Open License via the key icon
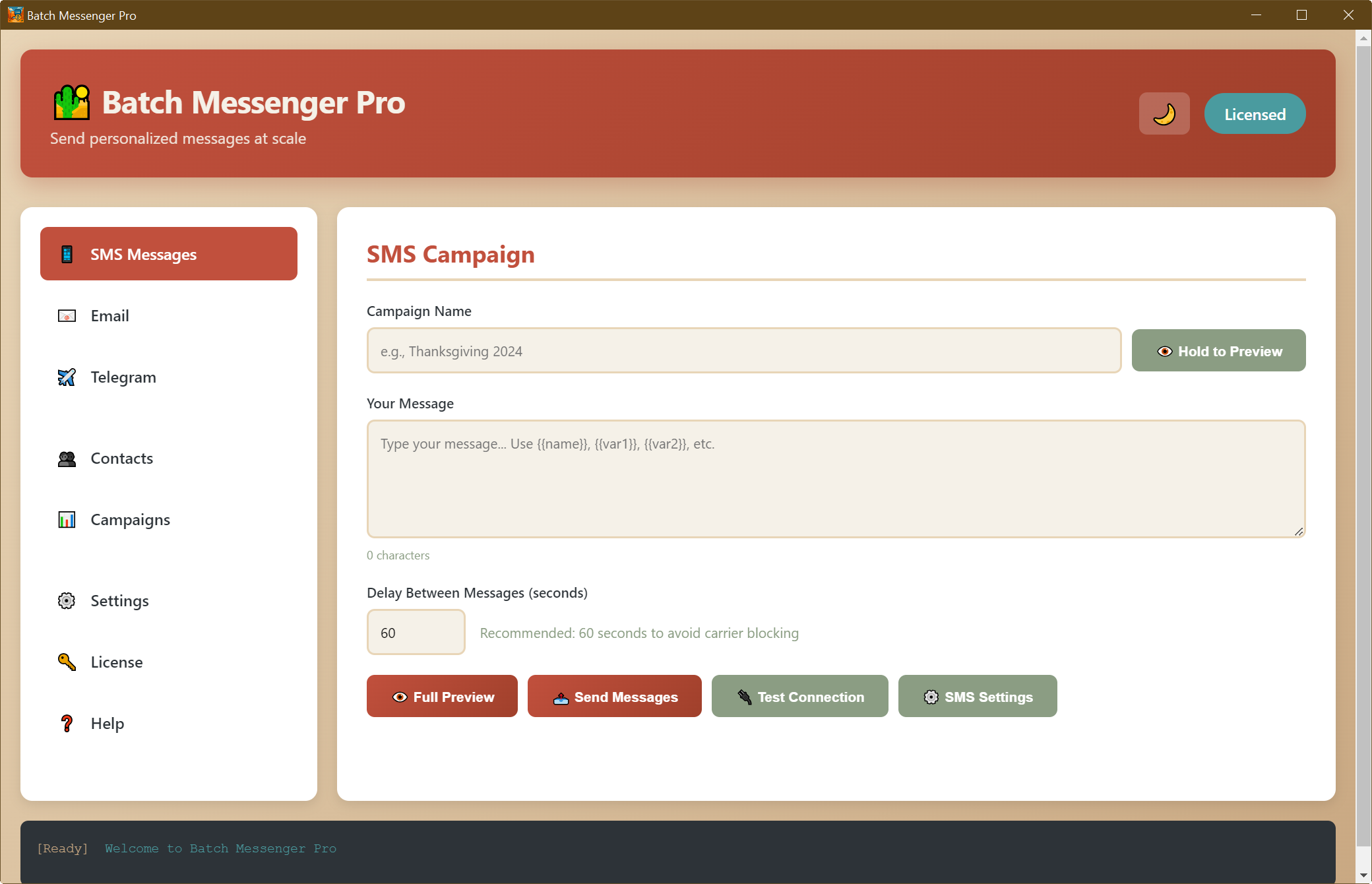 coord(66,662)
